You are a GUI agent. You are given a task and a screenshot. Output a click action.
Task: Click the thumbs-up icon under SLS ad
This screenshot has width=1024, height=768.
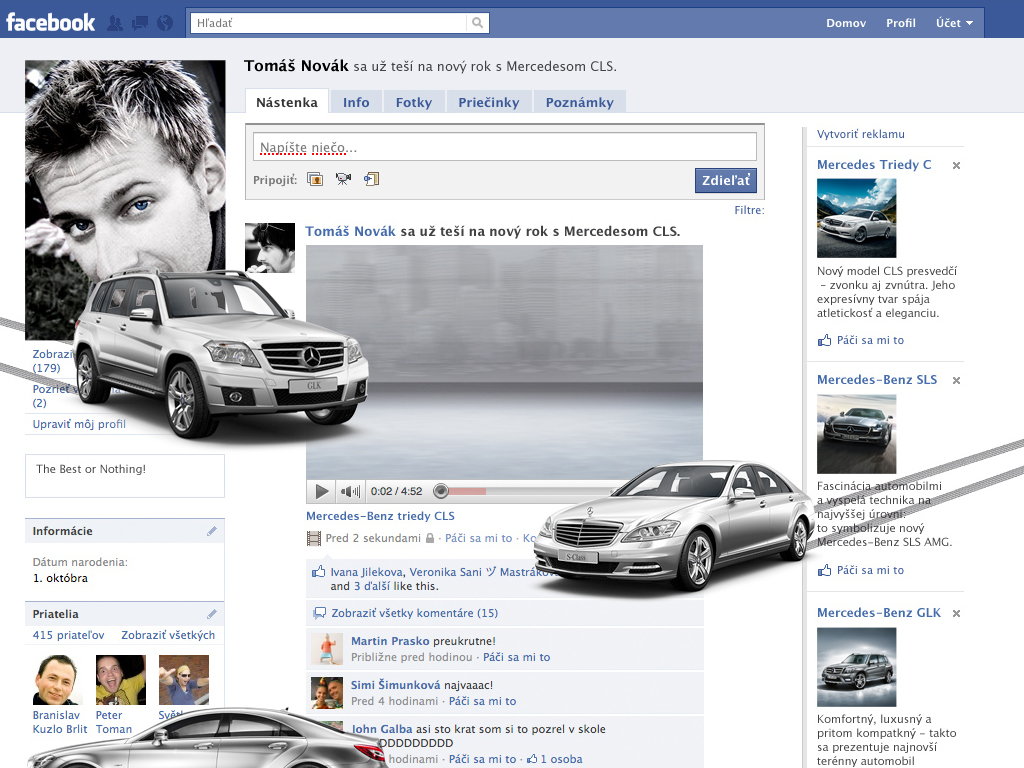click(x=824, y=570)
